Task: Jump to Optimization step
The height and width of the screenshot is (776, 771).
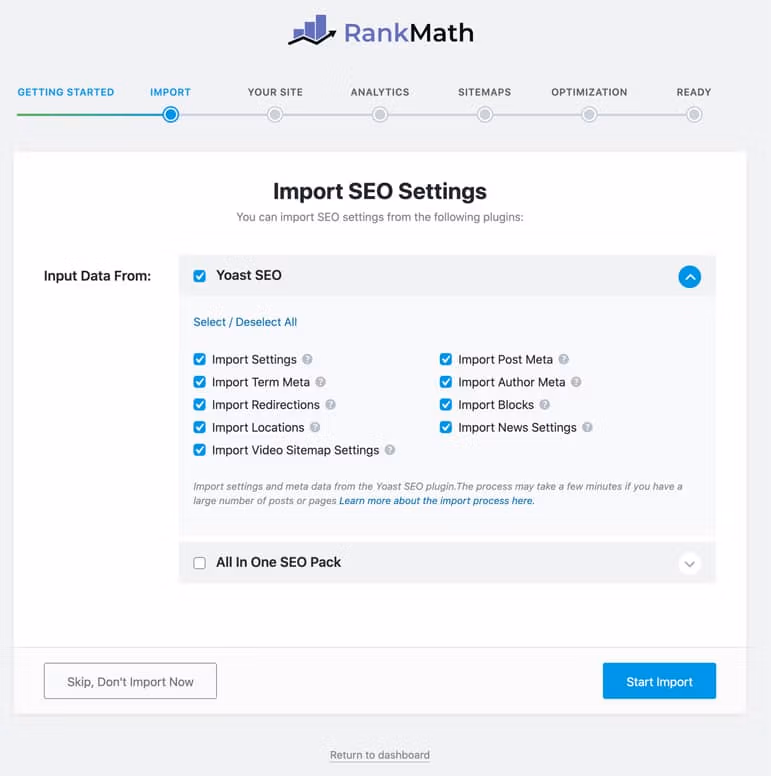Action: coord(589,92)
